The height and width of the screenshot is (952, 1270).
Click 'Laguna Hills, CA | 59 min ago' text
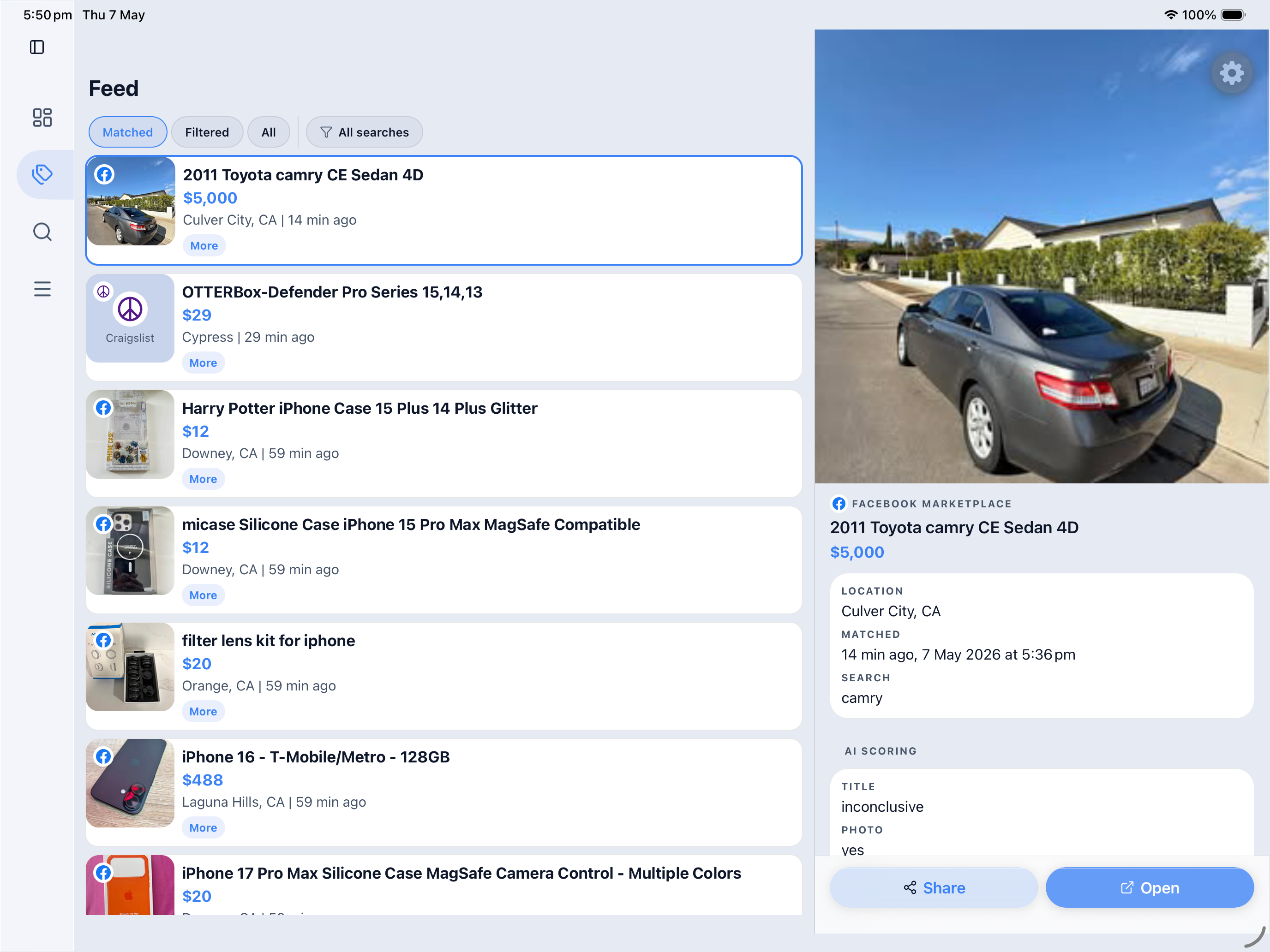[x=275, y=802]
